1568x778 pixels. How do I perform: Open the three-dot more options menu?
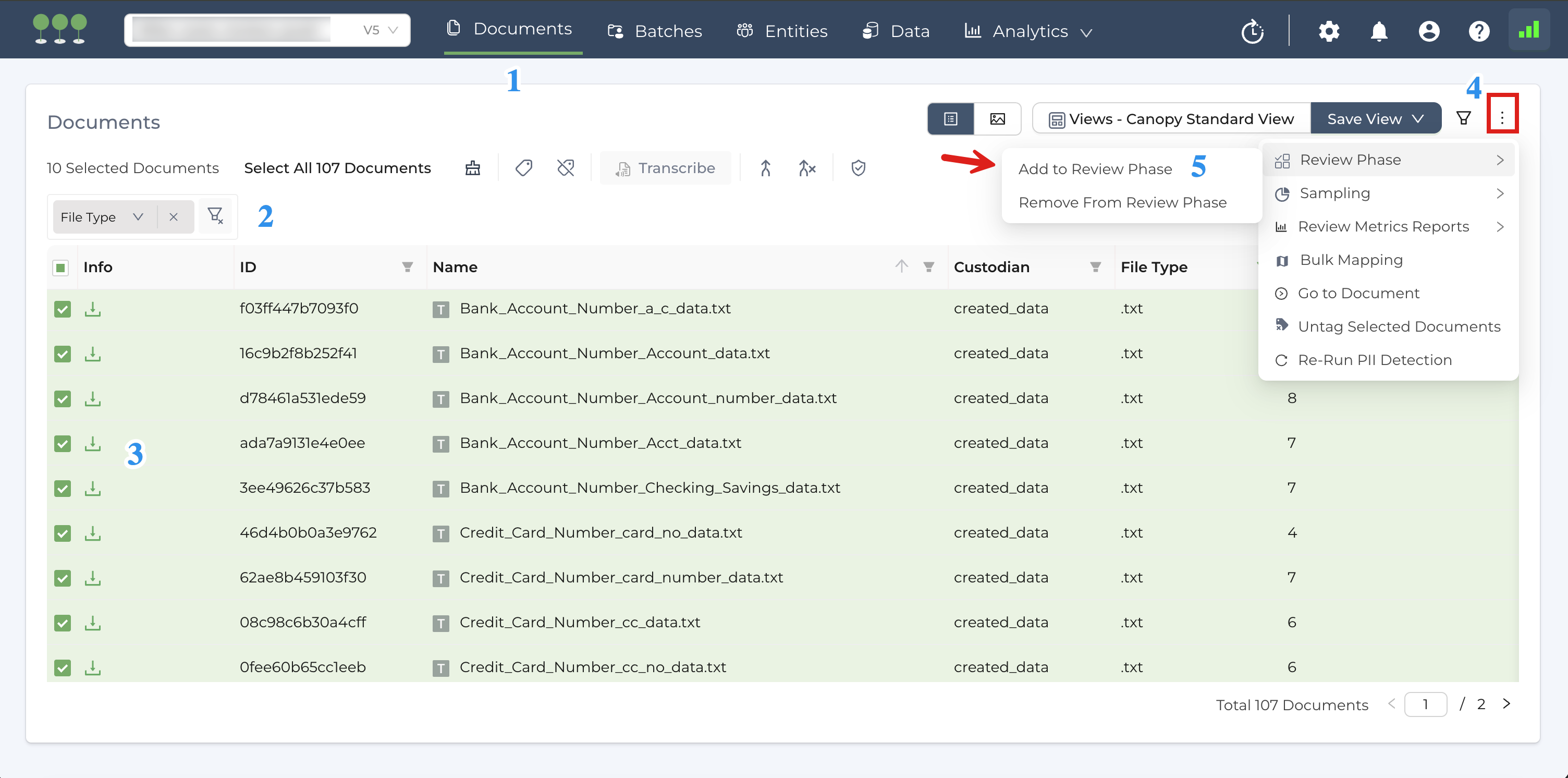pos(1502,118)
